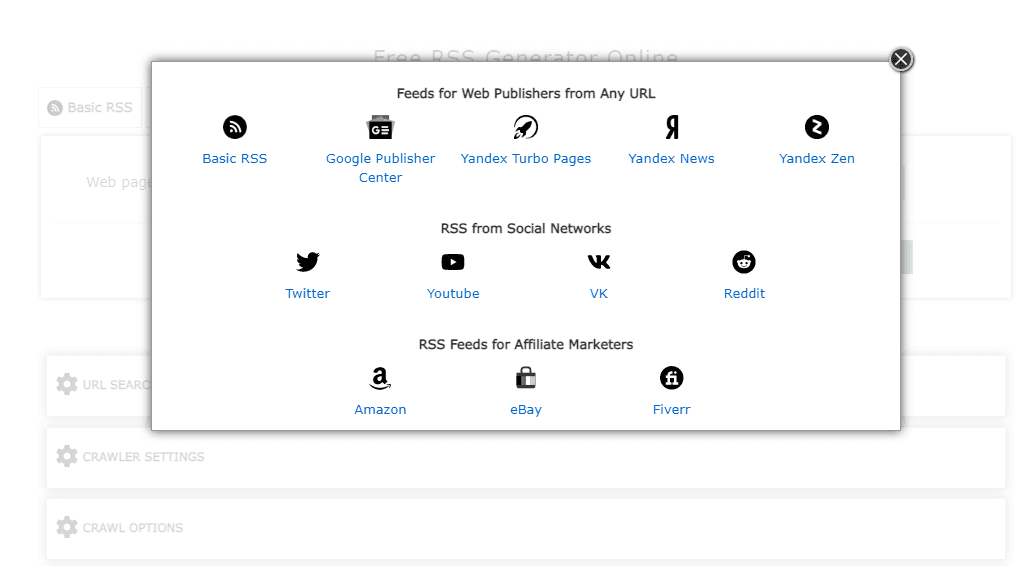Click the Crawler Settings gear icon

click(x=67, y=456)
